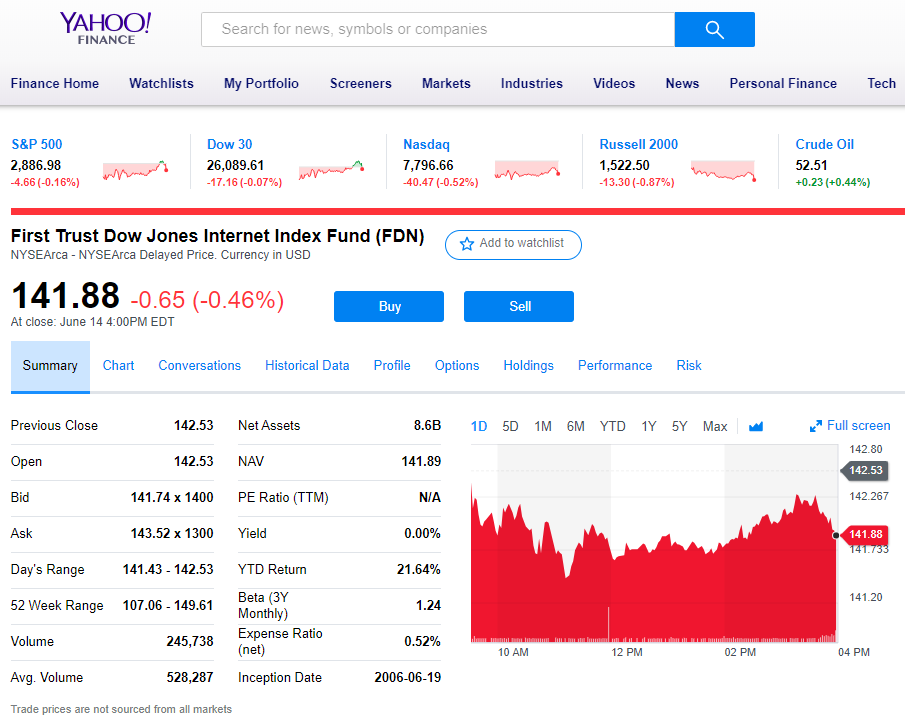
Task: Select the Max chart range
Action: coord(715,427)
